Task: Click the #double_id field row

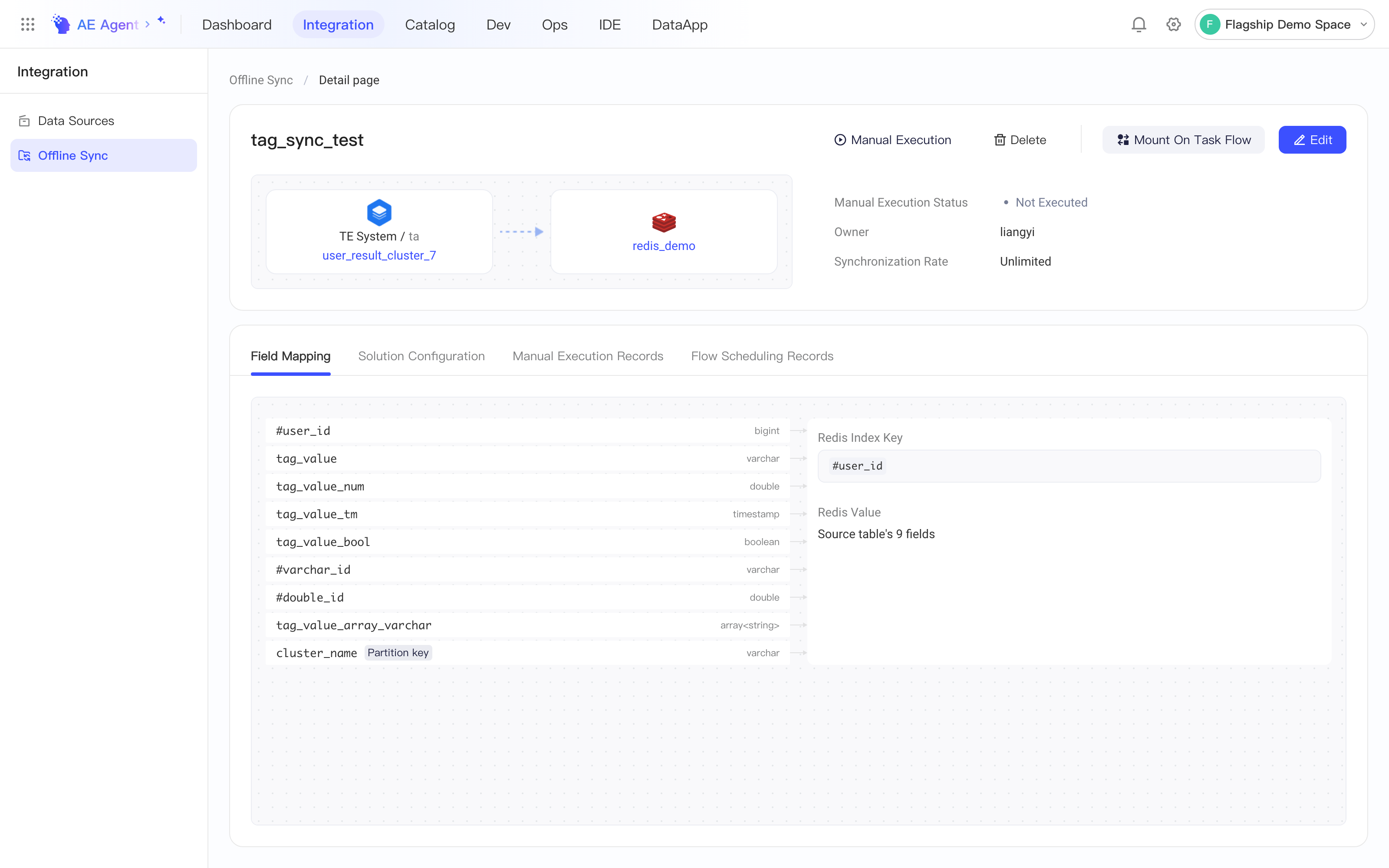Action: pos(527,598)
